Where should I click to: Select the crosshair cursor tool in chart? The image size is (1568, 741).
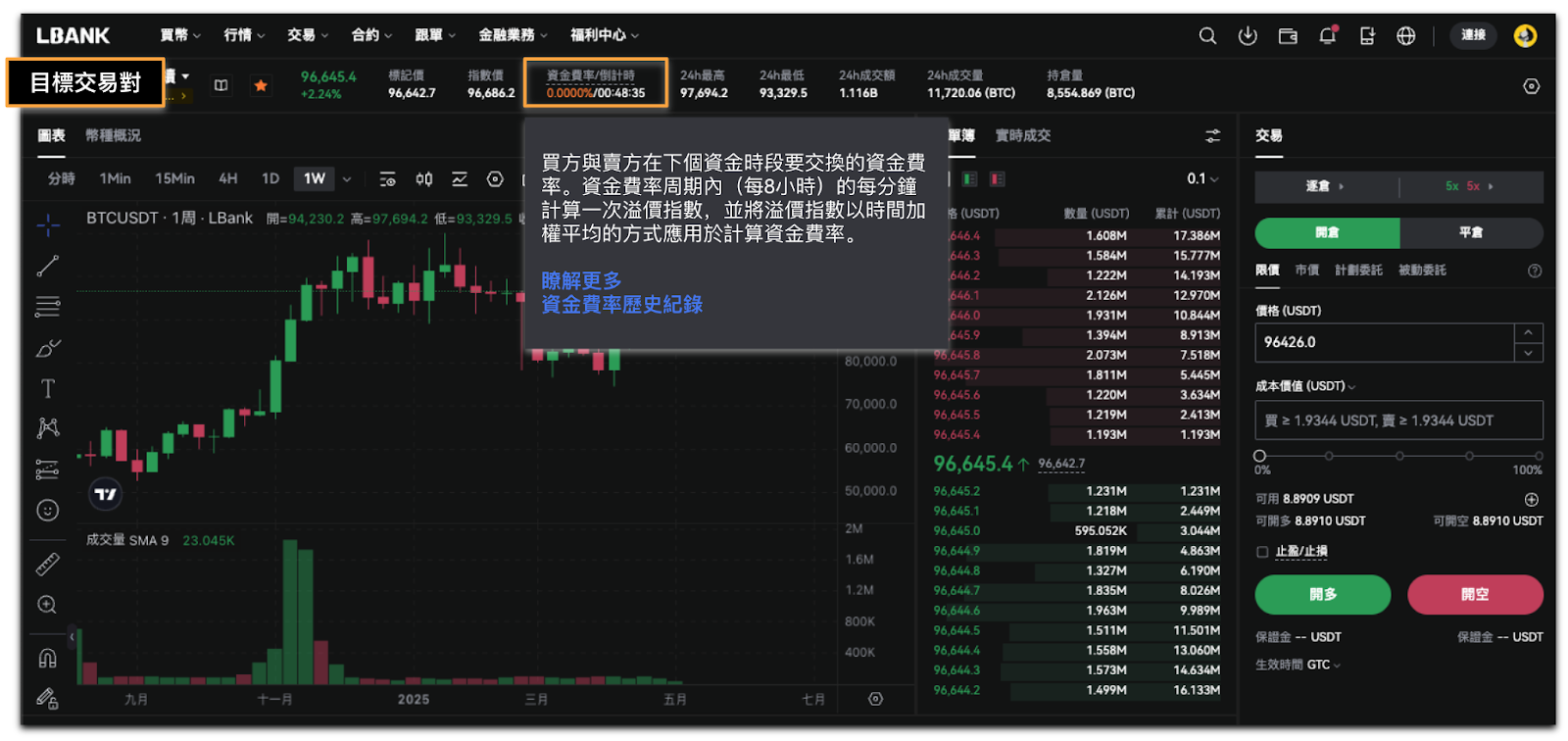(48, 225)
